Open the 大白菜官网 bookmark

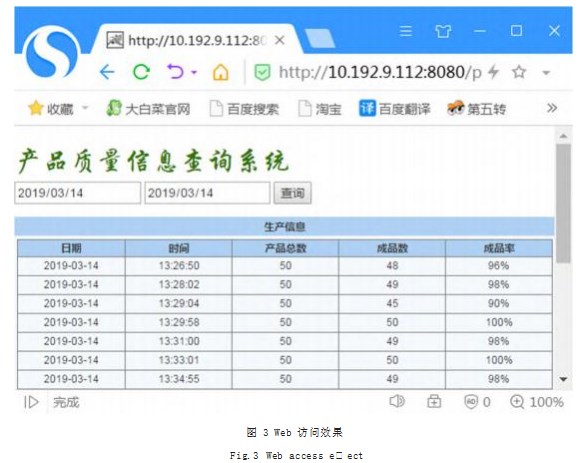tap(148, 109)
